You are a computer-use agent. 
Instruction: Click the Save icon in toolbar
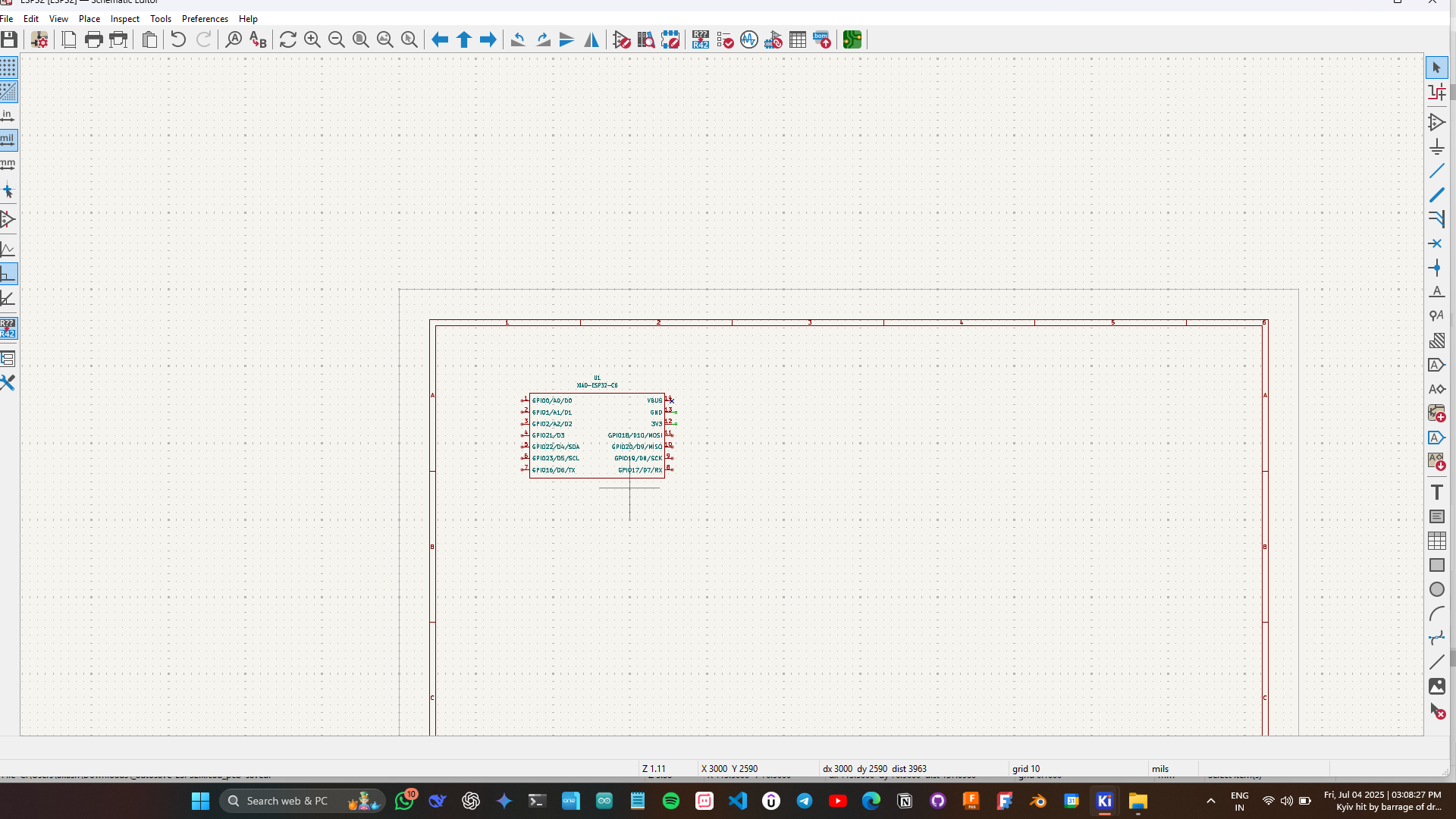point(9,39)
